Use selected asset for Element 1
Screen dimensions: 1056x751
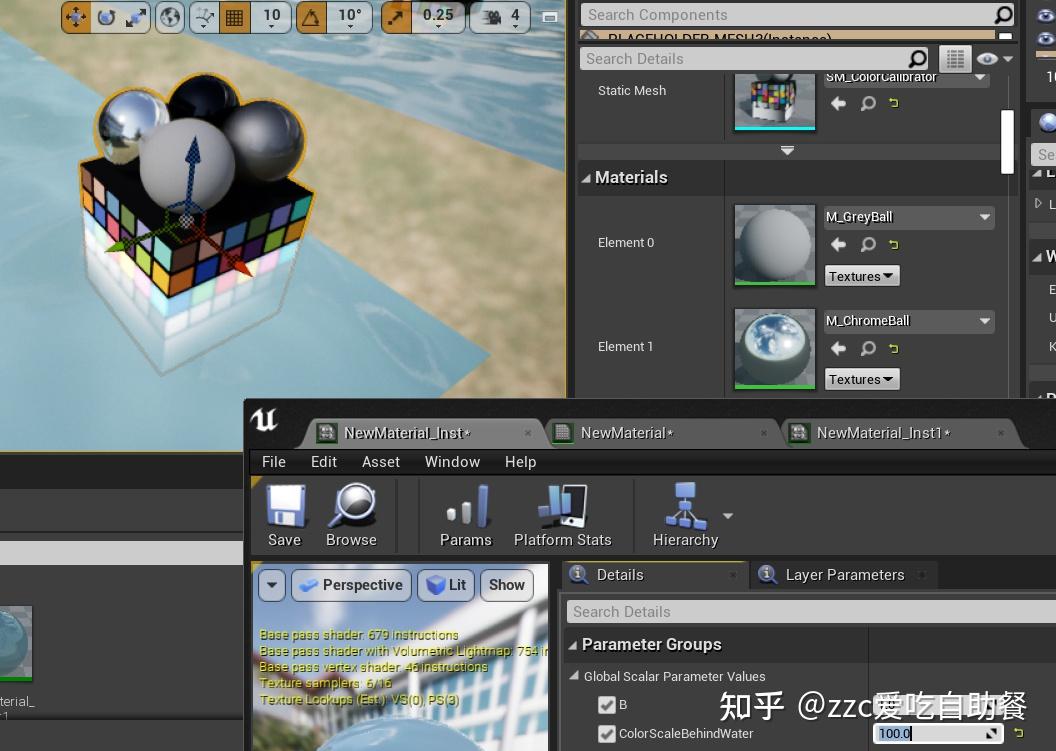[x=838, y=348]
